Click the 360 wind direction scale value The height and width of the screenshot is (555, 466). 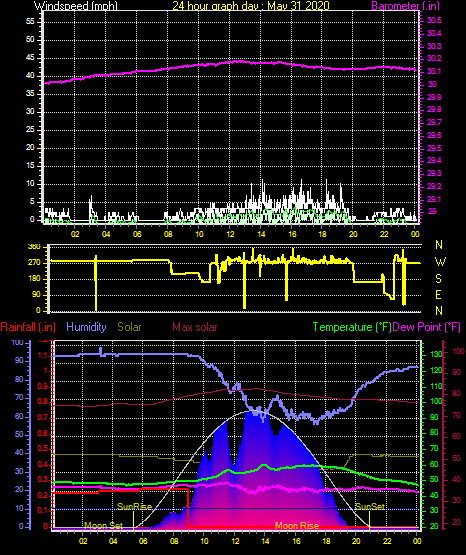[34, 247]
